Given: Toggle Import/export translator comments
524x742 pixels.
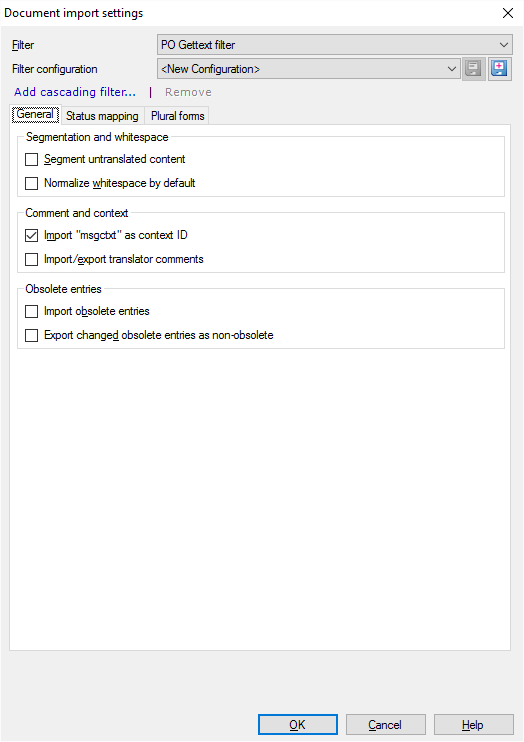Looking at the screenshot, I should pyautogui.click(x=31, y=259).
